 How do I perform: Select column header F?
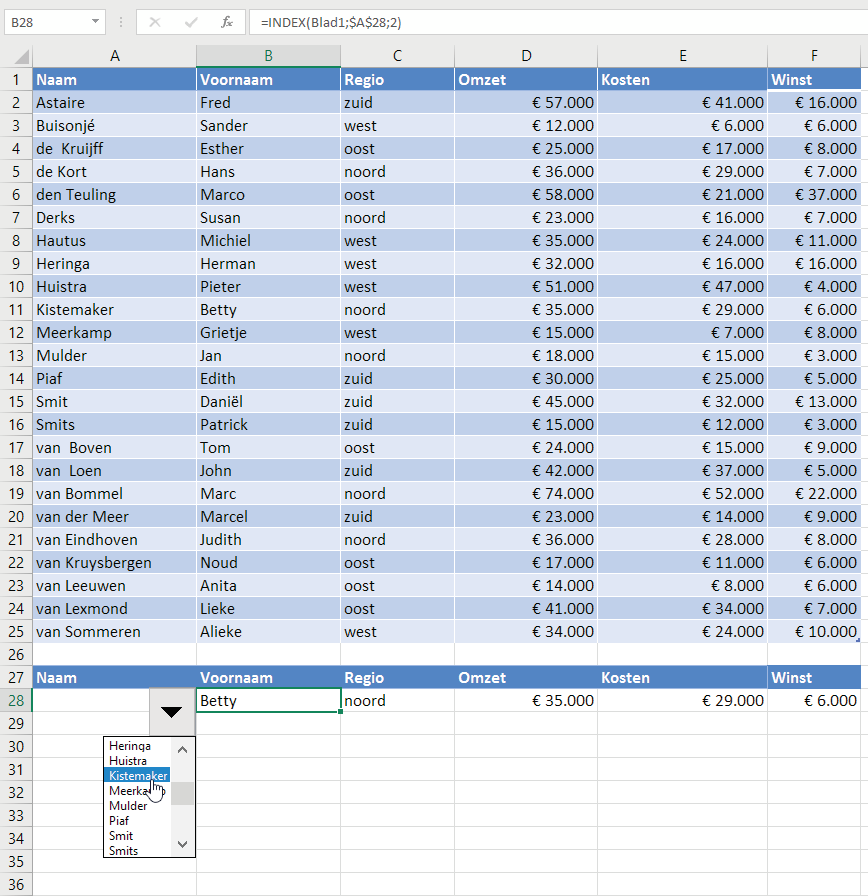(813, 56)
